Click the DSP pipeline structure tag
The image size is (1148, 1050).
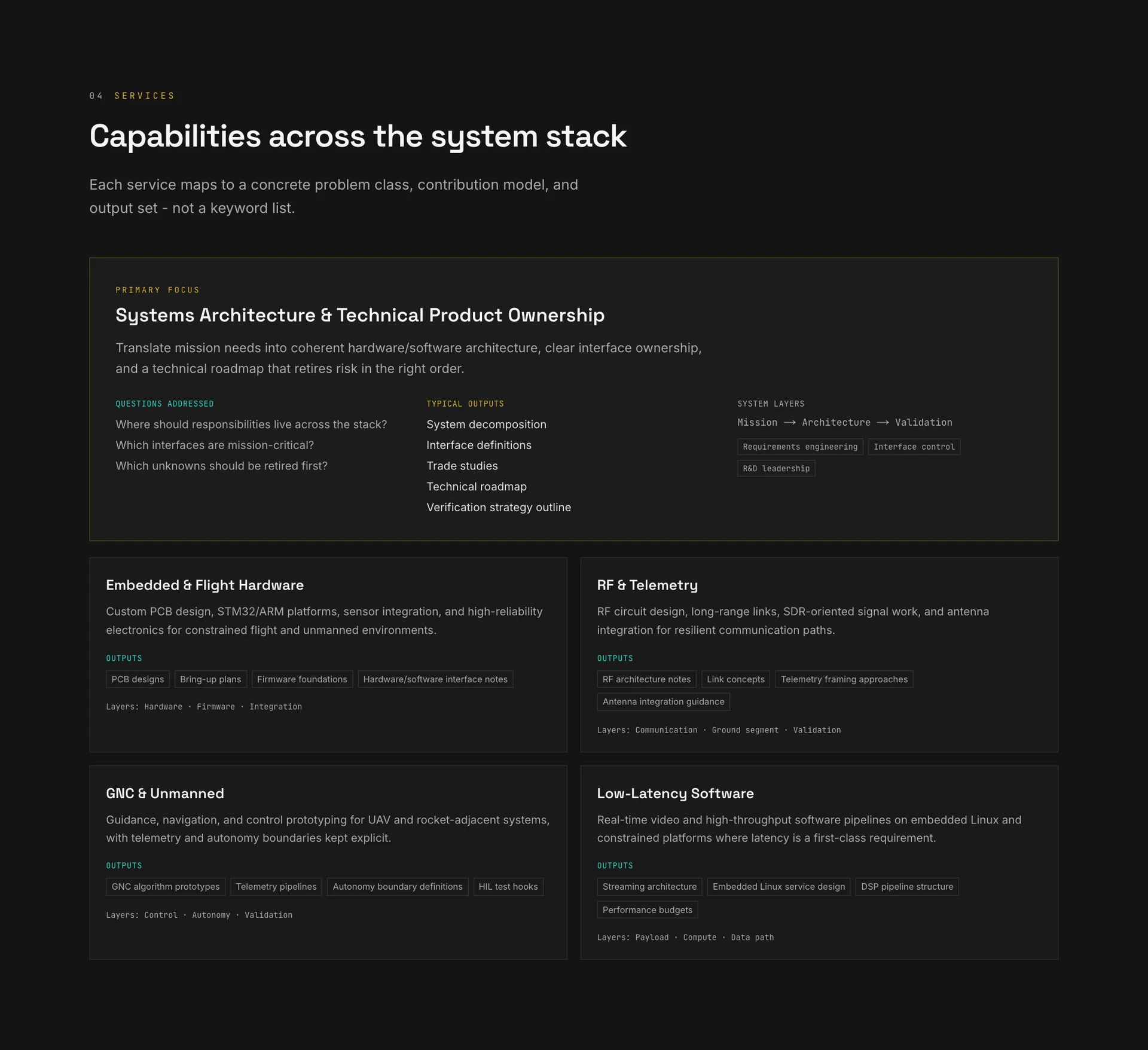(907, 887)
